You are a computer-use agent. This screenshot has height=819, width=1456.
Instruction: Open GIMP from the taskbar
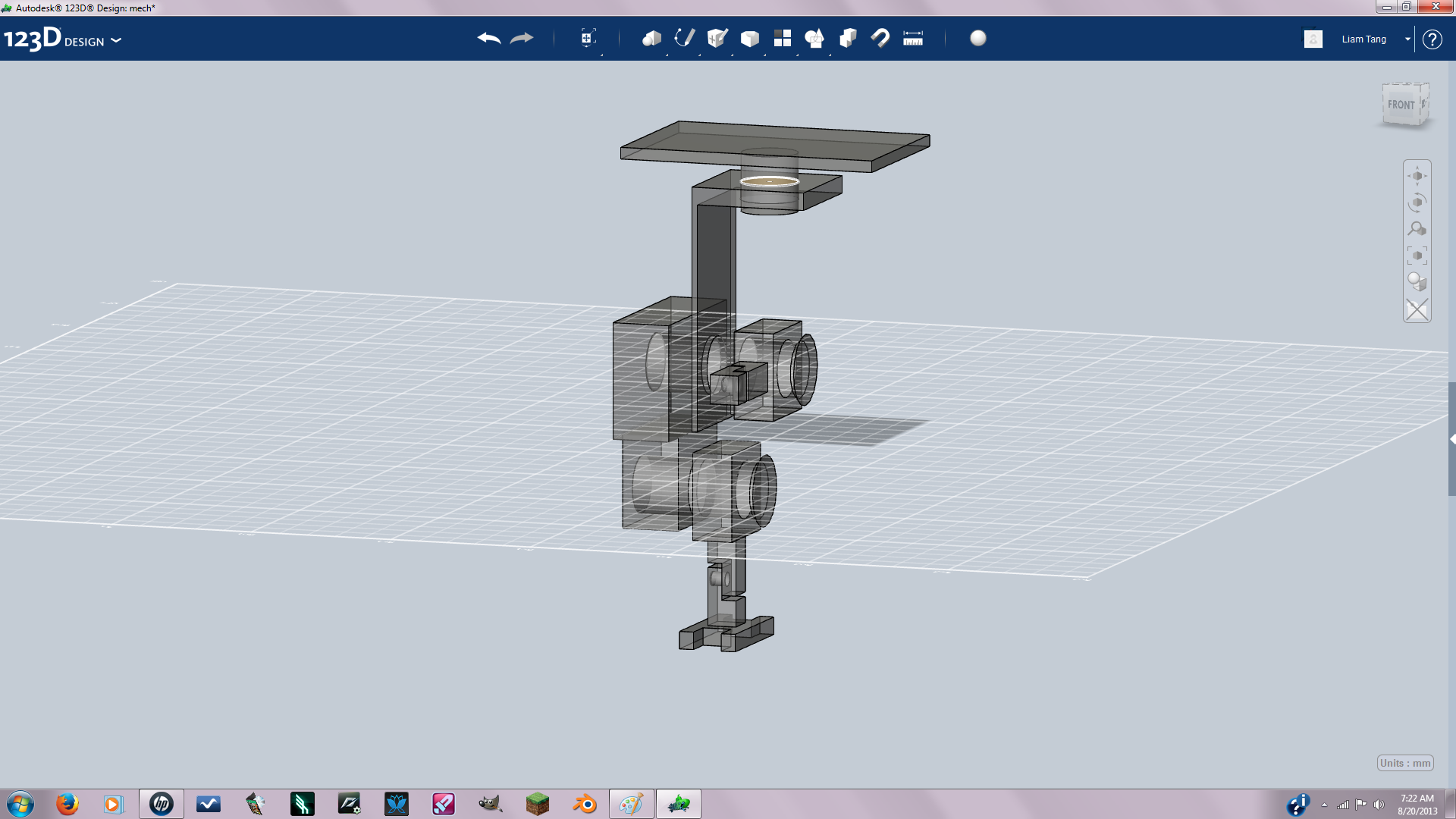(491, 804)
